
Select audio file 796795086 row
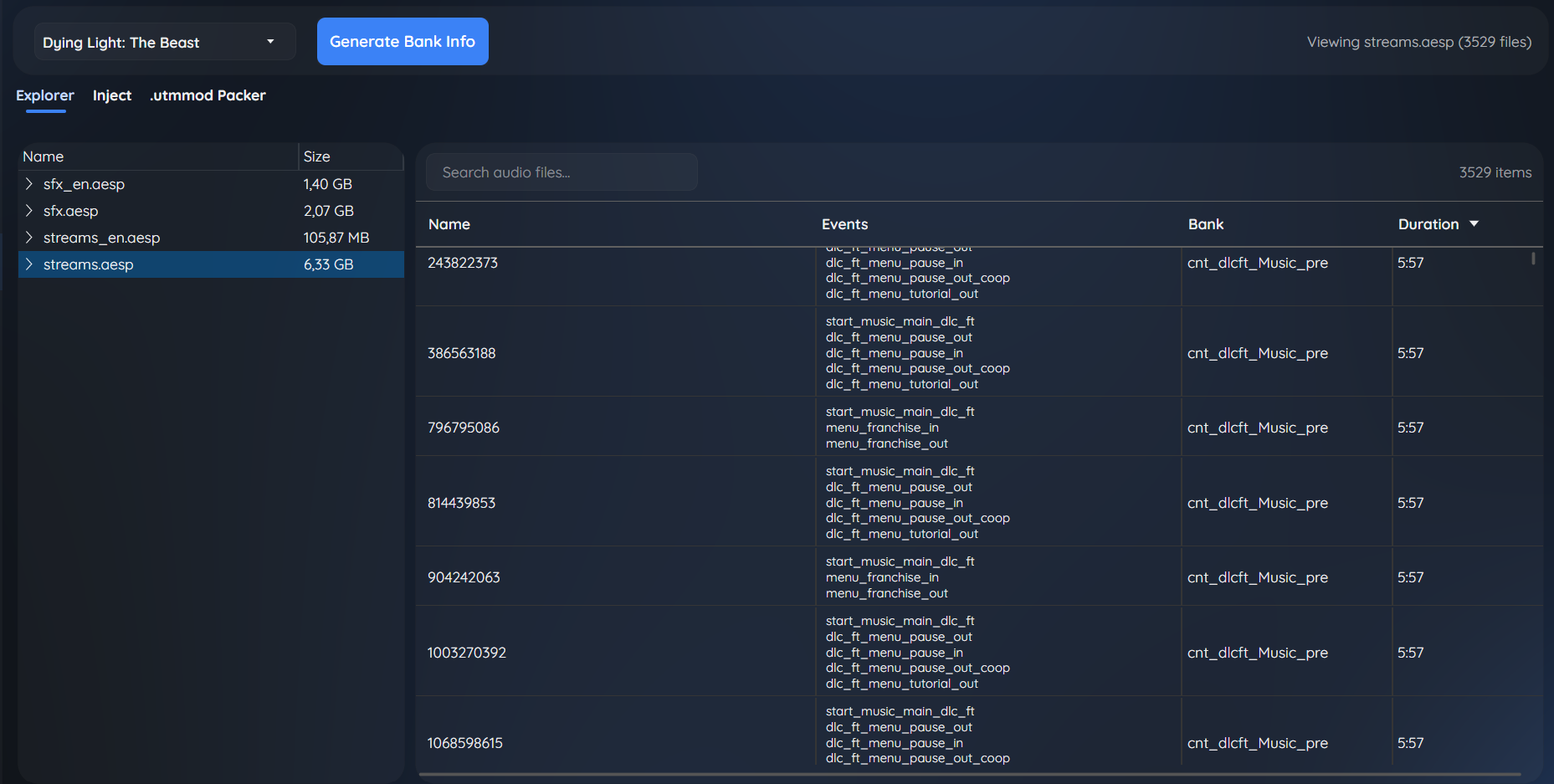[979, 428]
